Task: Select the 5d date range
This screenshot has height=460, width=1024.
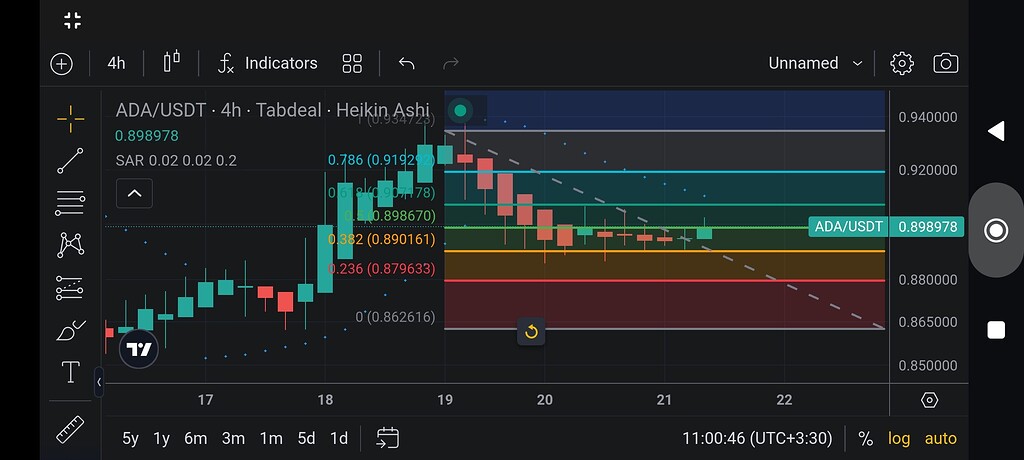Action: (x=306, y=438)
